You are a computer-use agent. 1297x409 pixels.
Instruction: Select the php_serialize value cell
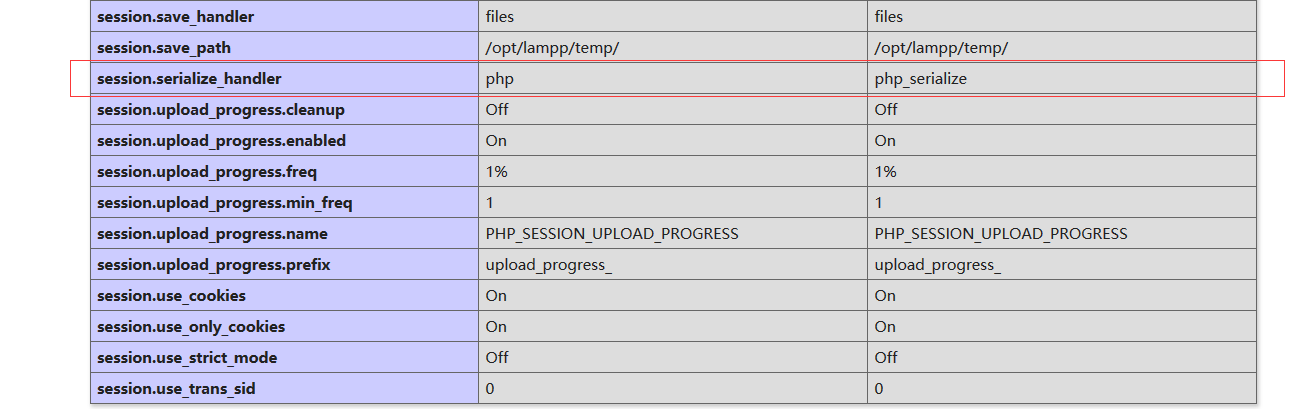tap(921, 78)
